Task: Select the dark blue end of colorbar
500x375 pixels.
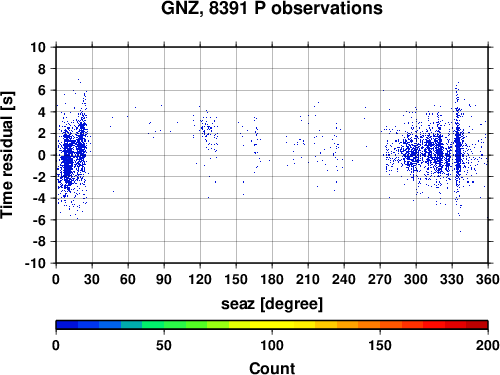Action: click(67, 325)
